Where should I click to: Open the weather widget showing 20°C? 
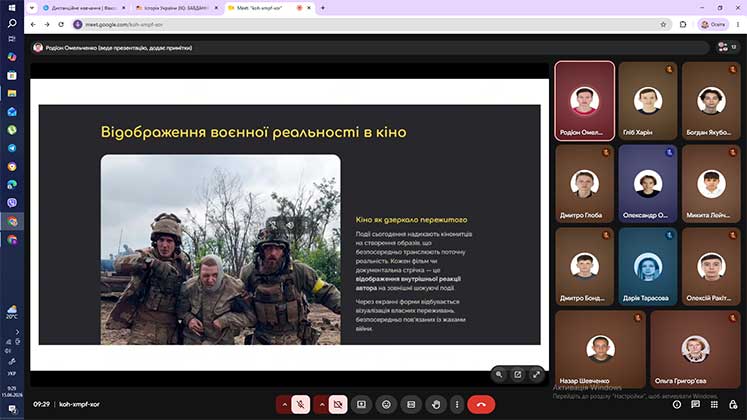12,312
